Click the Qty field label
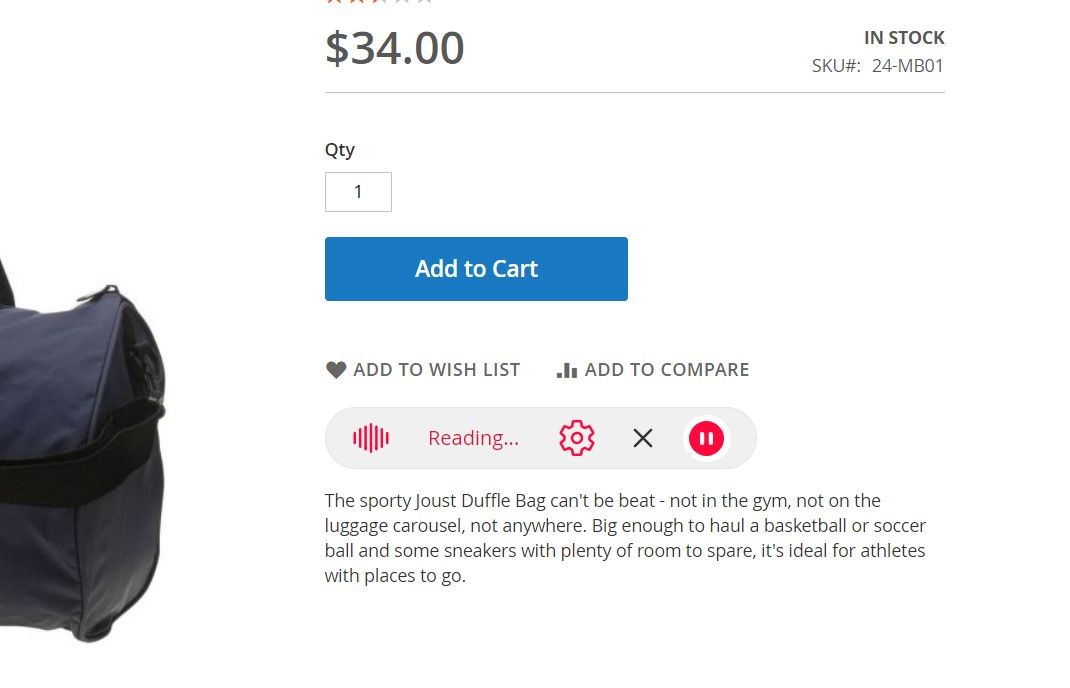1070x688 pixels. coord(340,150)
